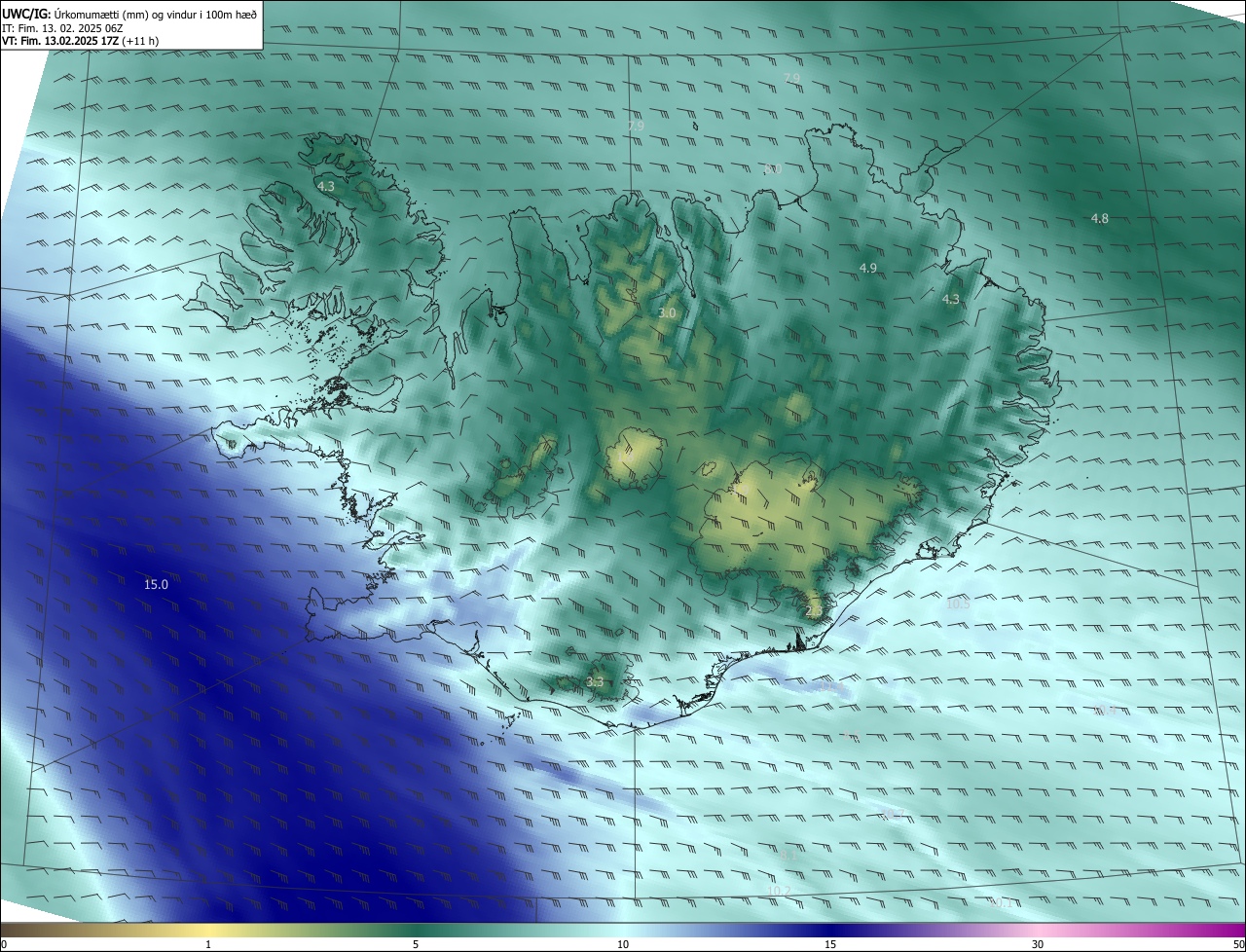This screenshot has height=952, width=1246.
Task: Click the "2.3" value below the large glacier
Action: 815,610
